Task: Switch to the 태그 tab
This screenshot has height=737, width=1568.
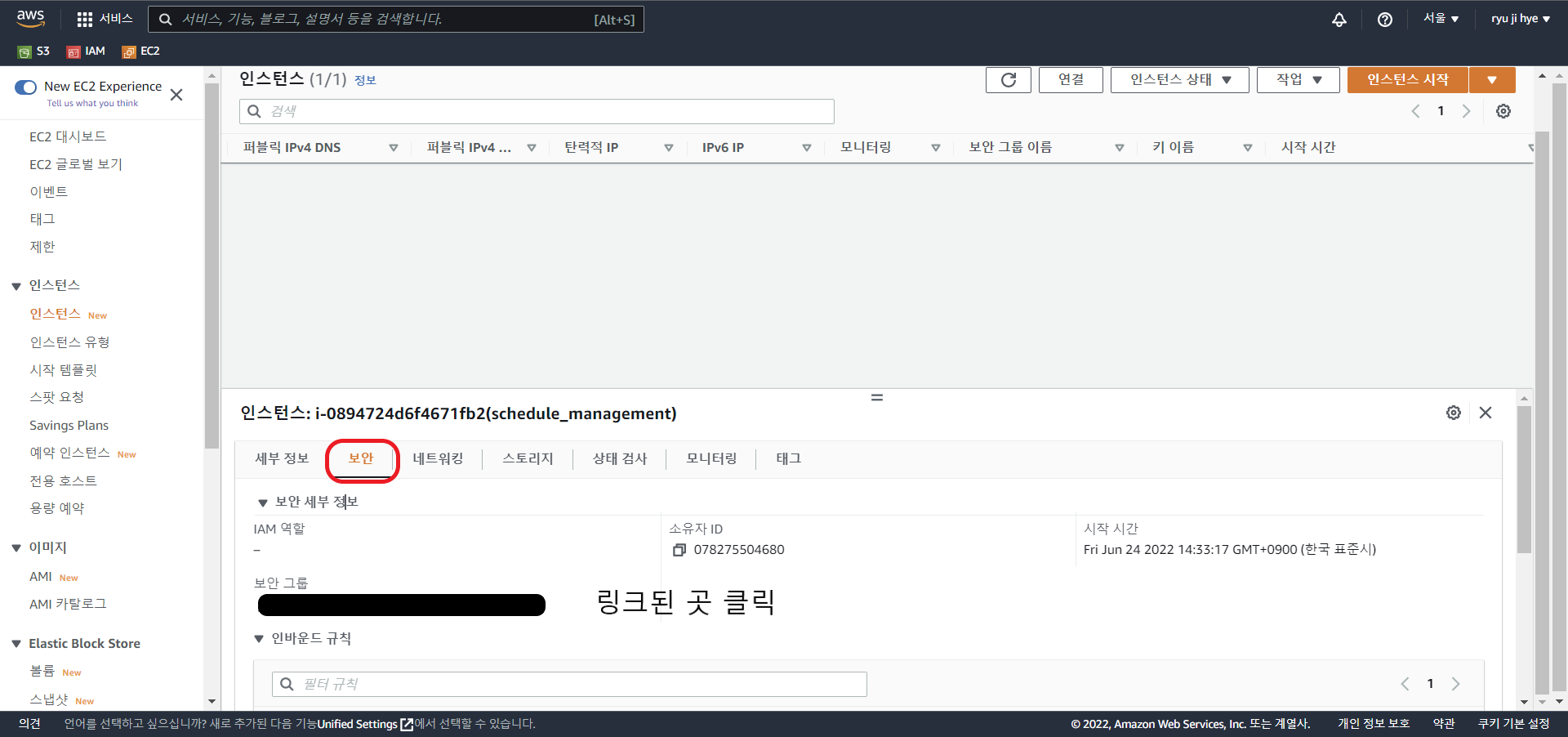Action: coord(789,459)
